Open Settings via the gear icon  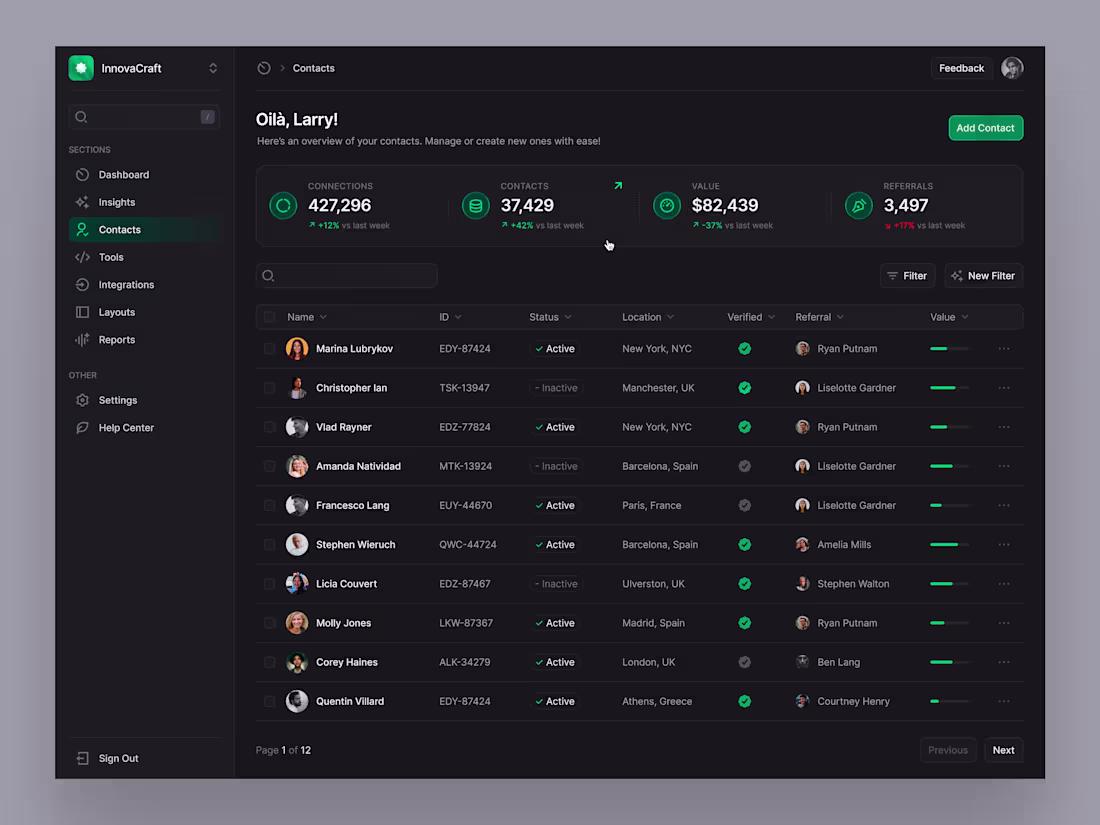[83, 400]
